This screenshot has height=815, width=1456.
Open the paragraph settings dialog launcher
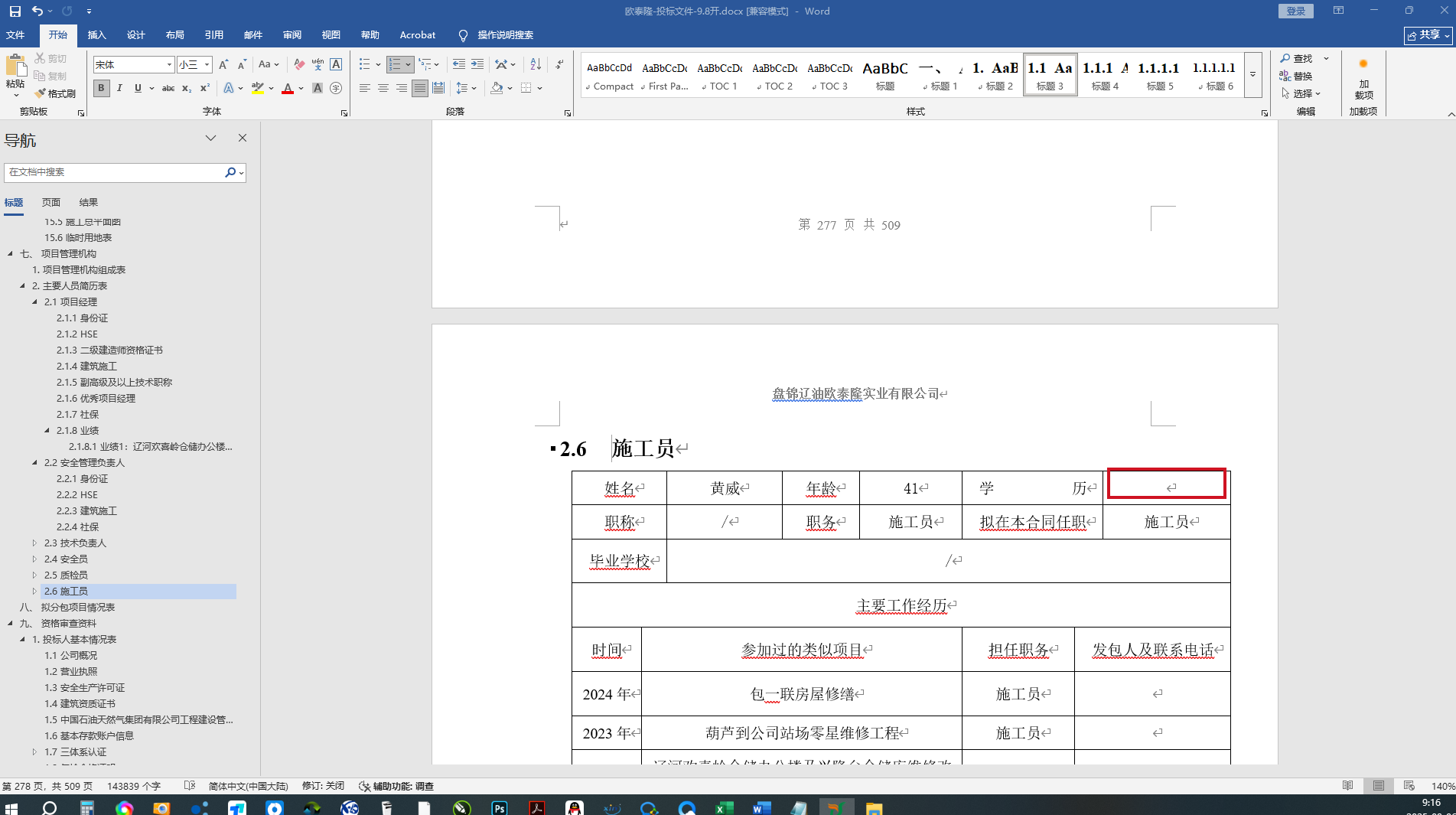pyautogui.click(x=568, y=113)
